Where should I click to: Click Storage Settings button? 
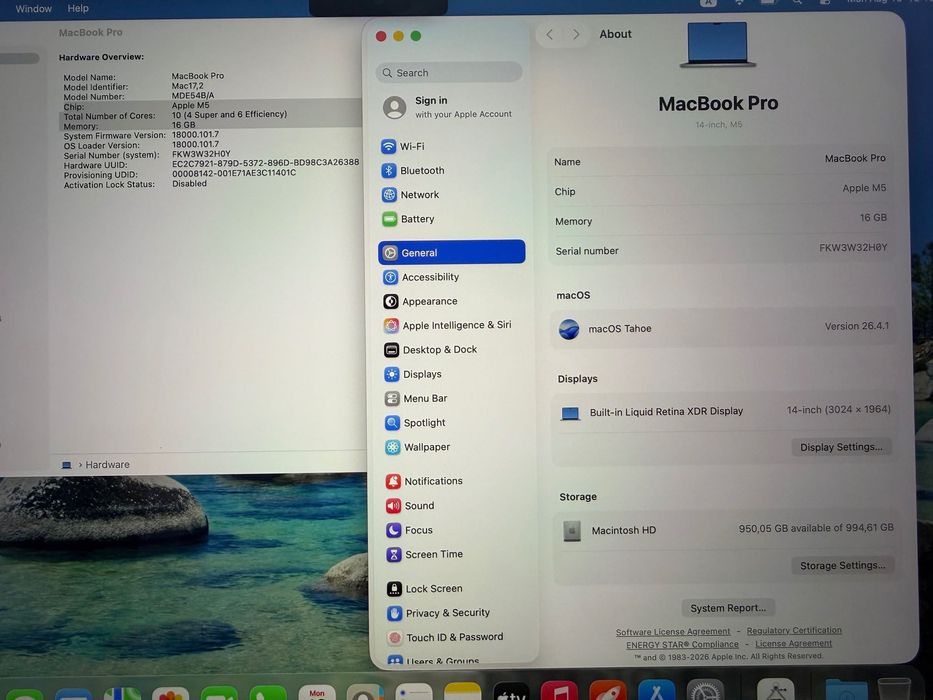842,565
